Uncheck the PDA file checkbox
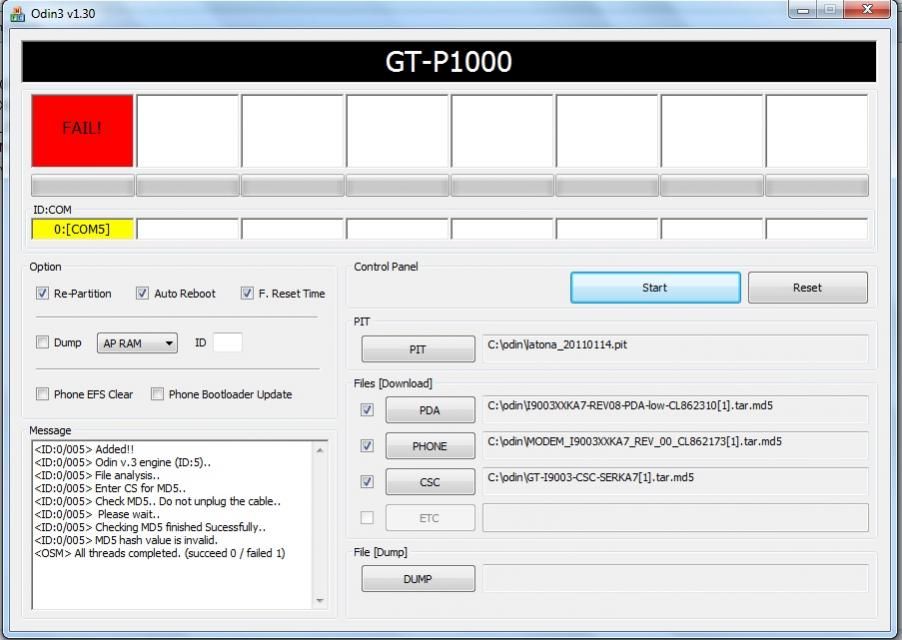902x640 pixels. [367, 410]
